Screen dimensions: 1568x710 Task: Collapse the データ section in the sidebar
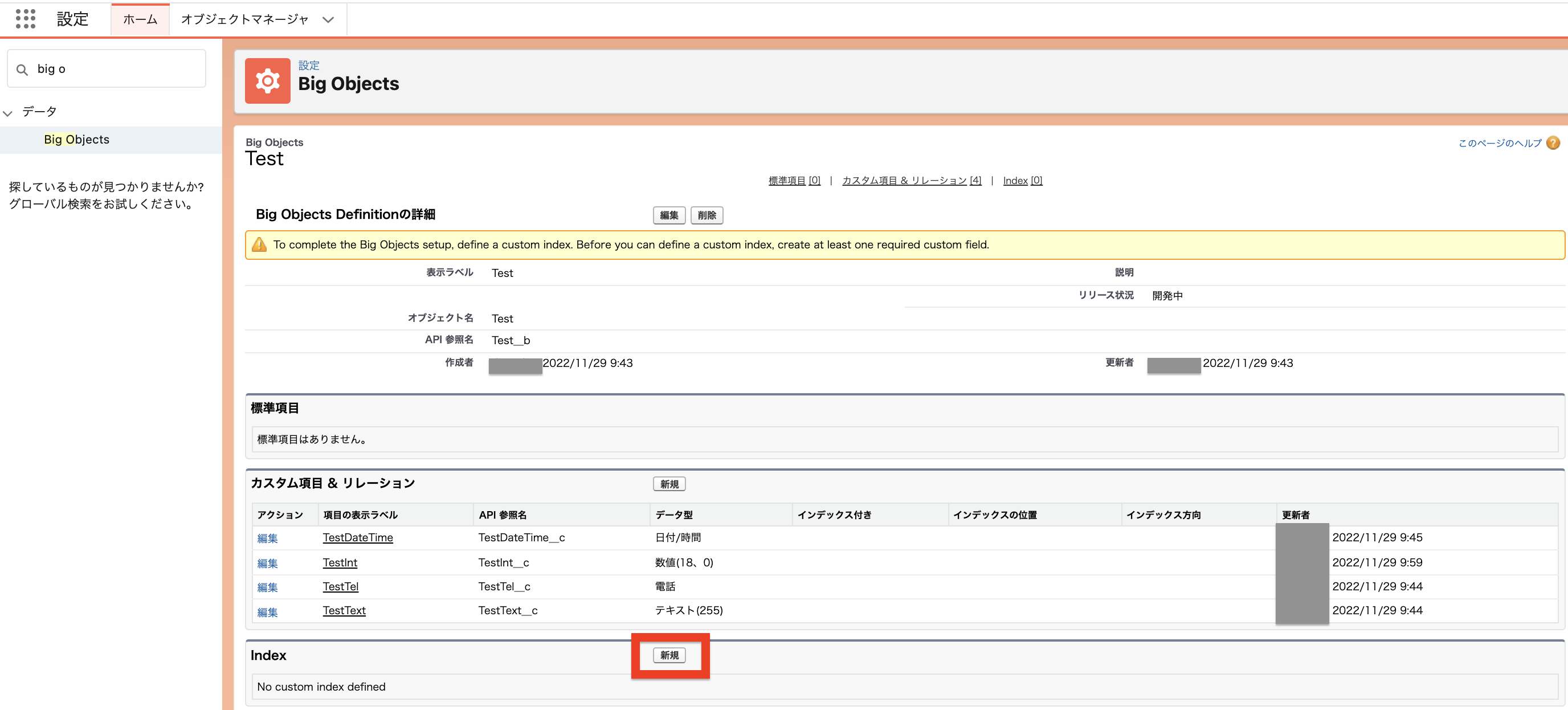pyautogui.click(x=8, y=112)
